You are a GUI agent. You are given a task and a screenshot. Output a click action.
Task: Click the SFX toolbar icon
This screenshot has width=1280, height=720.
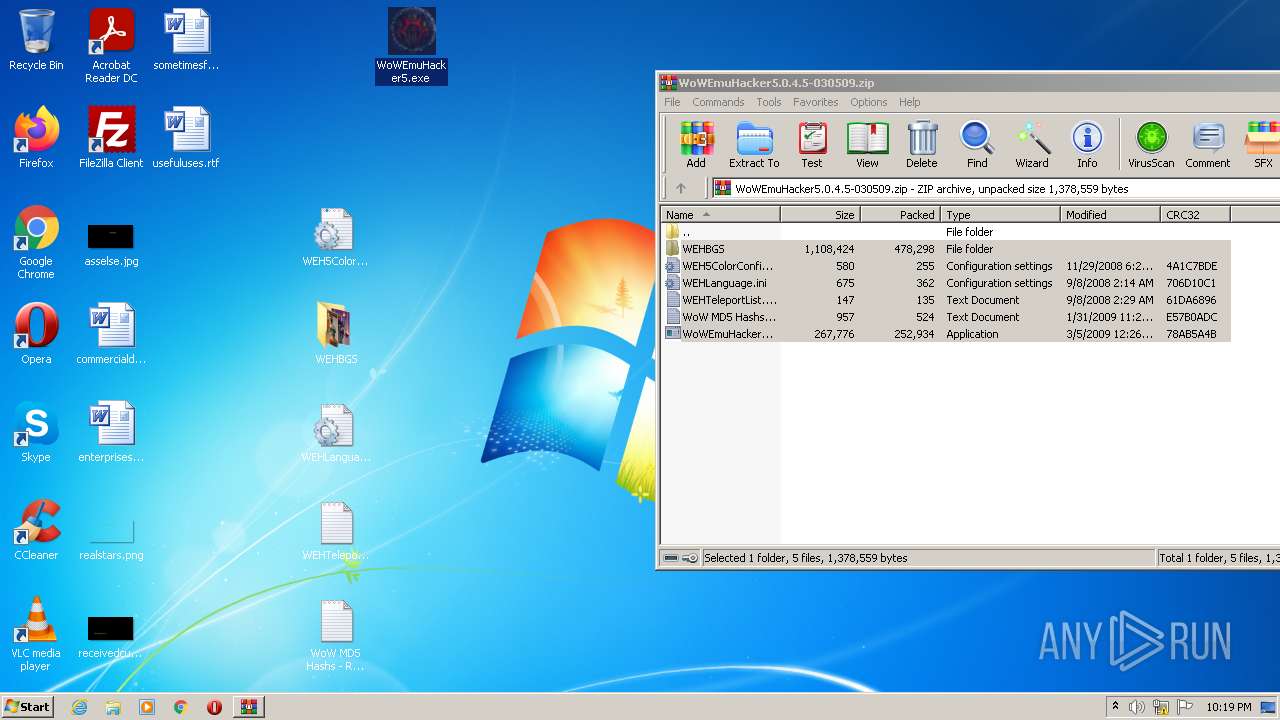click(x=1263, y=145)
